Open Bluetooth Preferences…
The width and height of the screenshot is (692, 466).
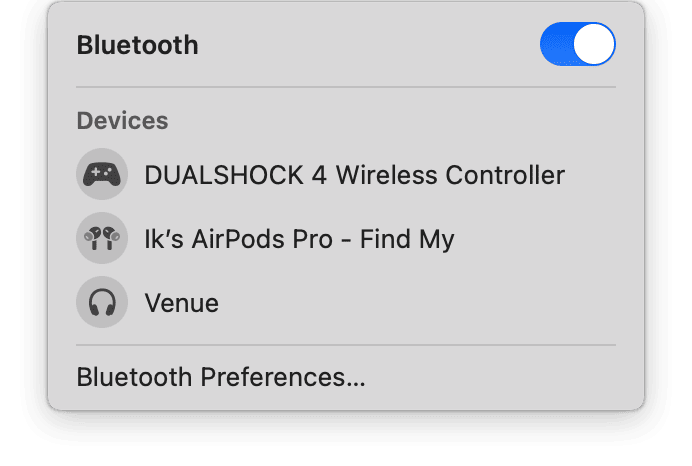pyautogui.click(x=221, y=378)
